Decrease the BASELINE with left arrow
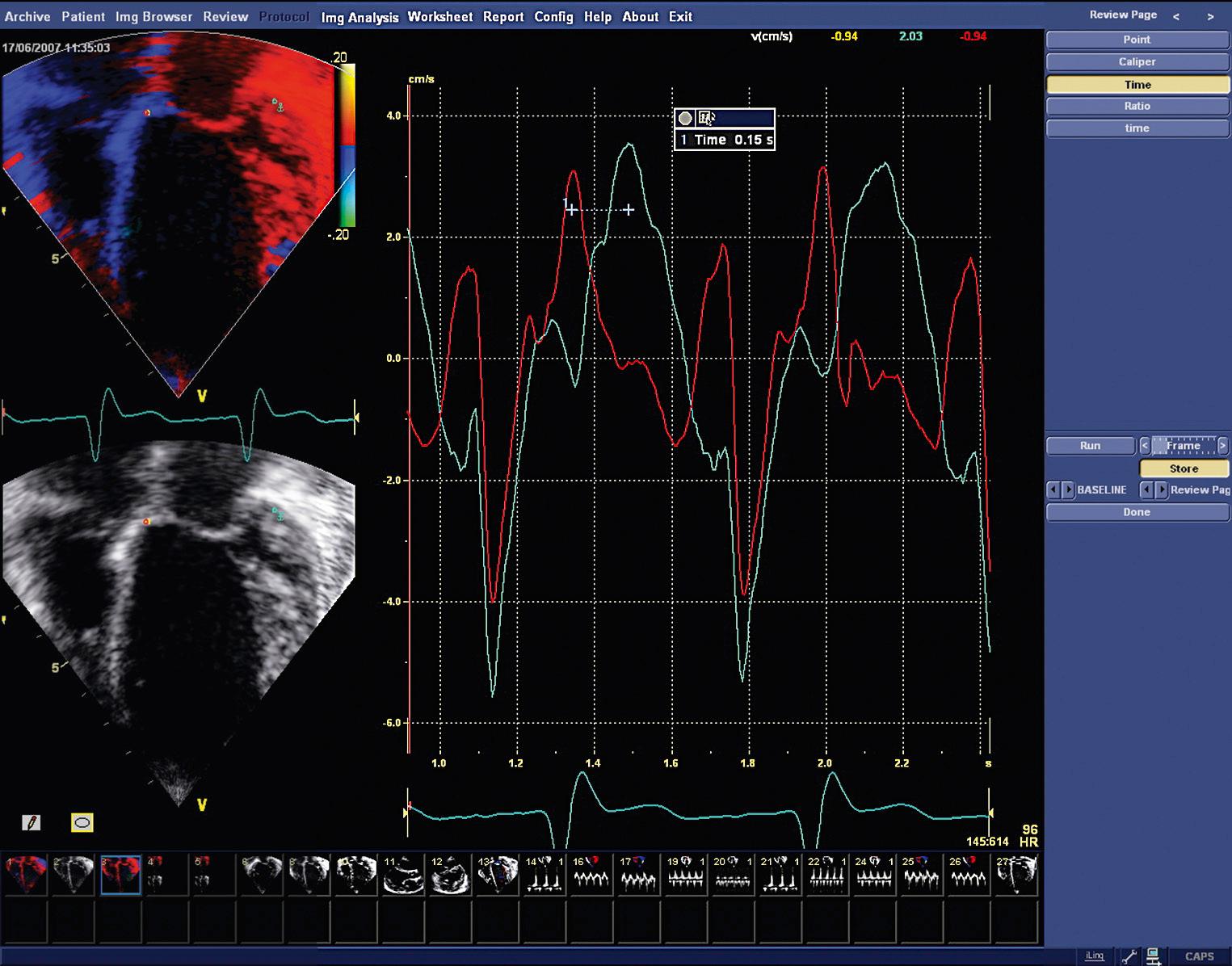 1053,490
